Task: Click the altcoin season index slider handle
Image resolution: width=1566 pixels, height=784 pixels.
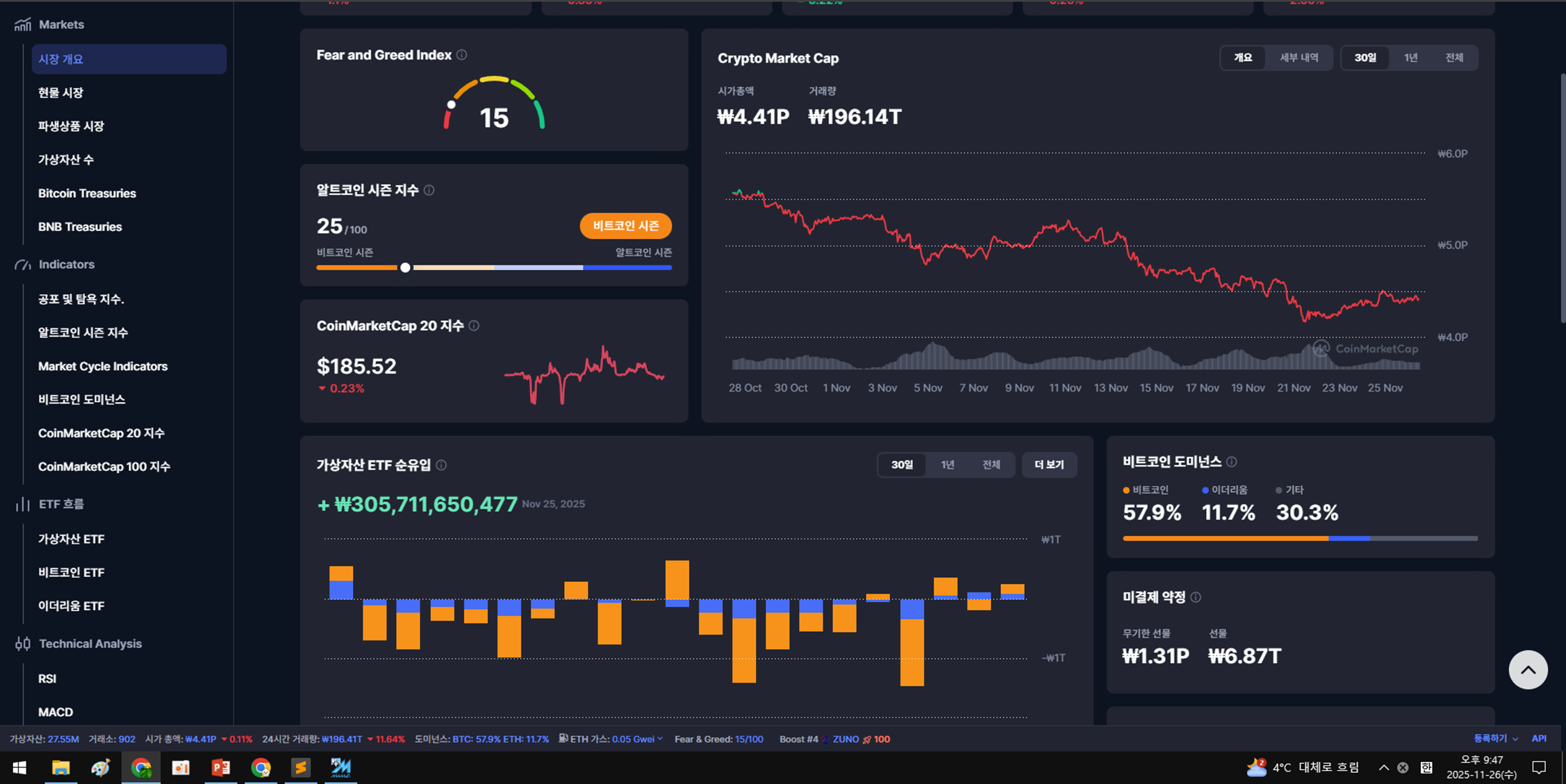Action: click(405, 267)
